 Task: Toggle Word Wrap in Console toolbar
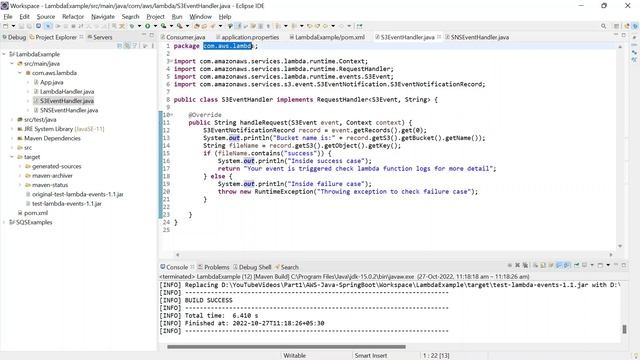click(x=551, y=265)
